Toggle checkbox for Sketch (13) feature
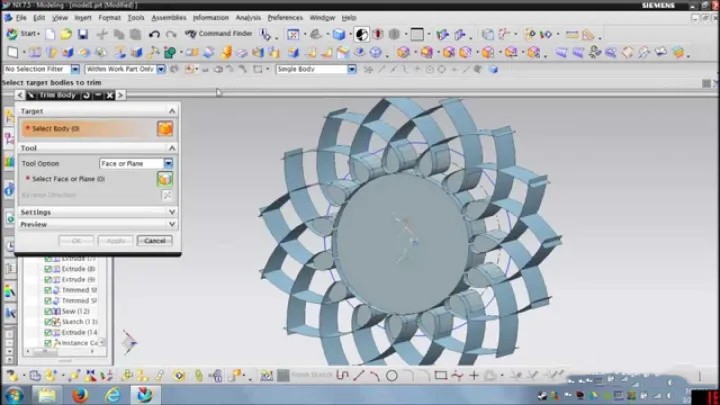This screenshot has width=720, height=405. [x=48, y=322]
